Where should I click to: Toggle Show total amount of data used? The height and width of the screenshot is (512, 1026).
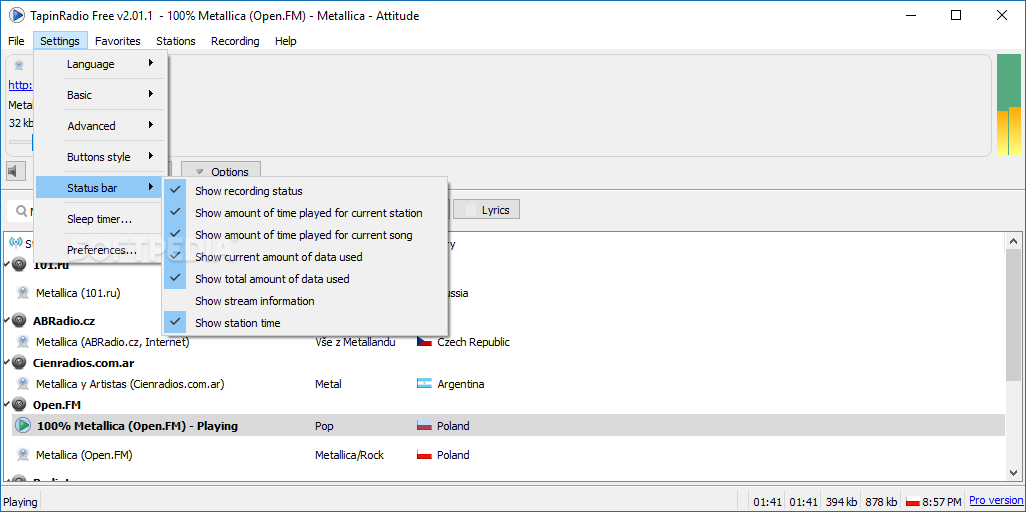[x=305, y=278]
